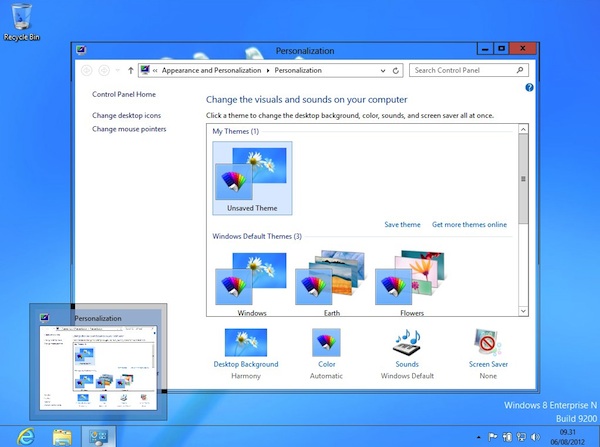
Task: Open Action Center flag tray icon
Action: 493,437
